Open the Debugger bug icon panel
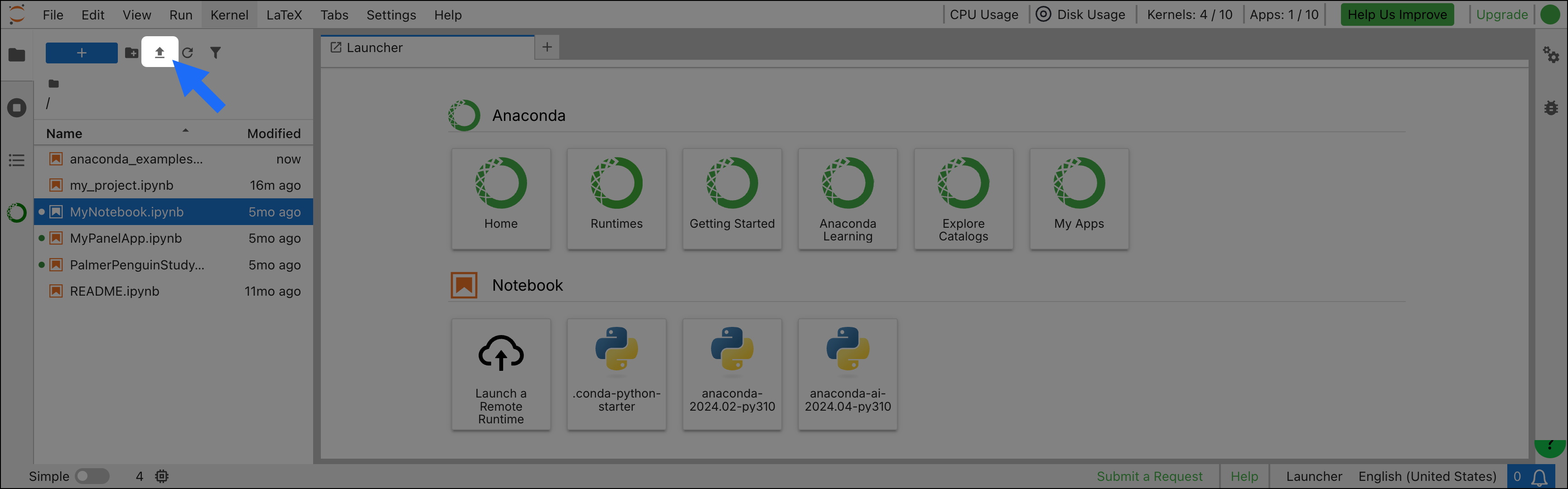This screenshot has height=489, width=1568. [1550, 108]
